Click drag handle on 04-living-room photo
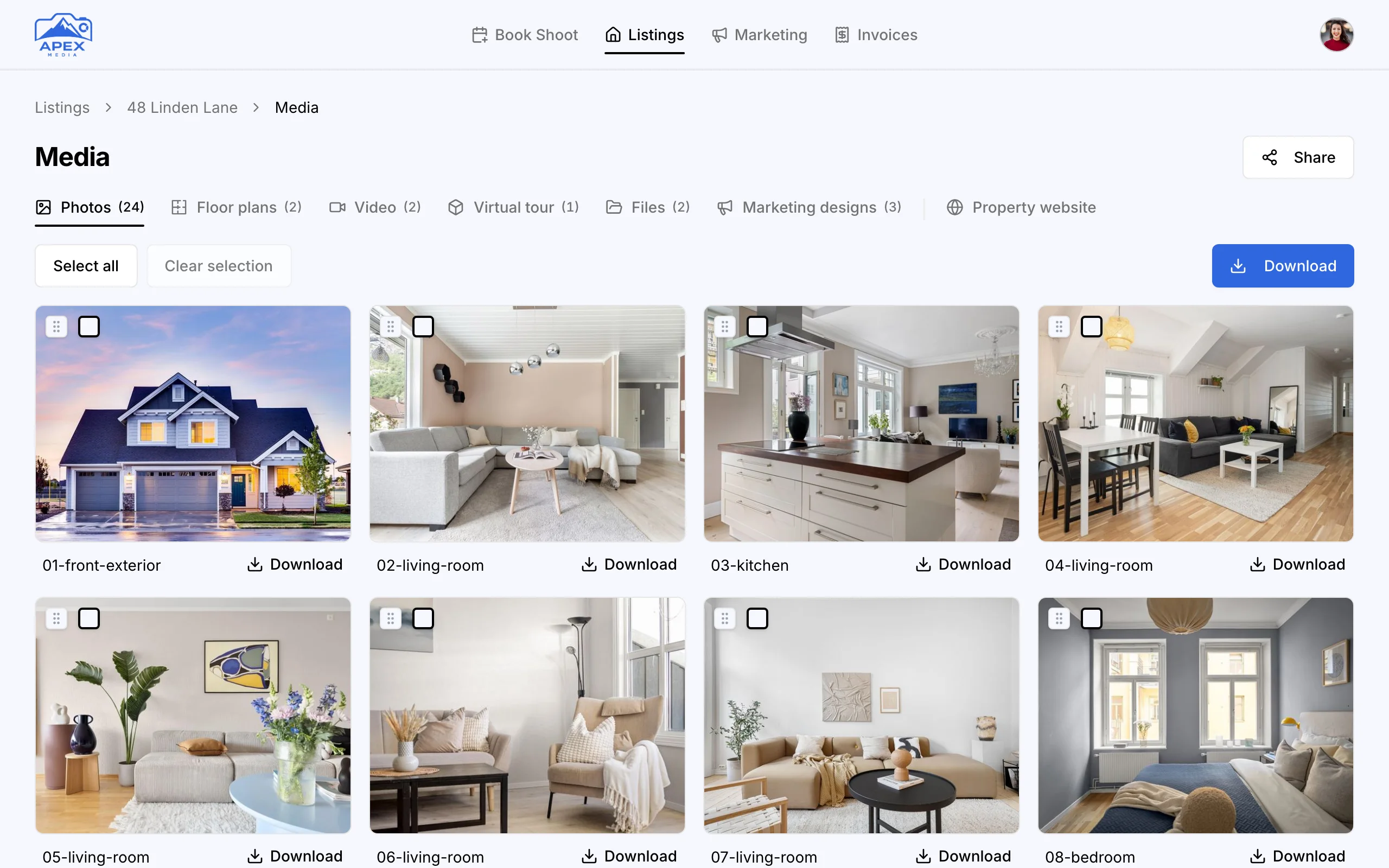 coord(1059,327)
